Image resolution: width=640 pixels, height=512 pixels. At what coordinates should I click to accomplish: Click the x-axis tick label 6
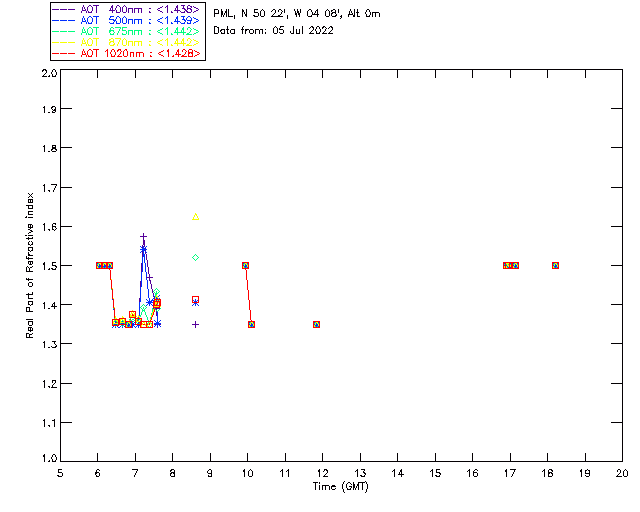(x=98, y=473)
